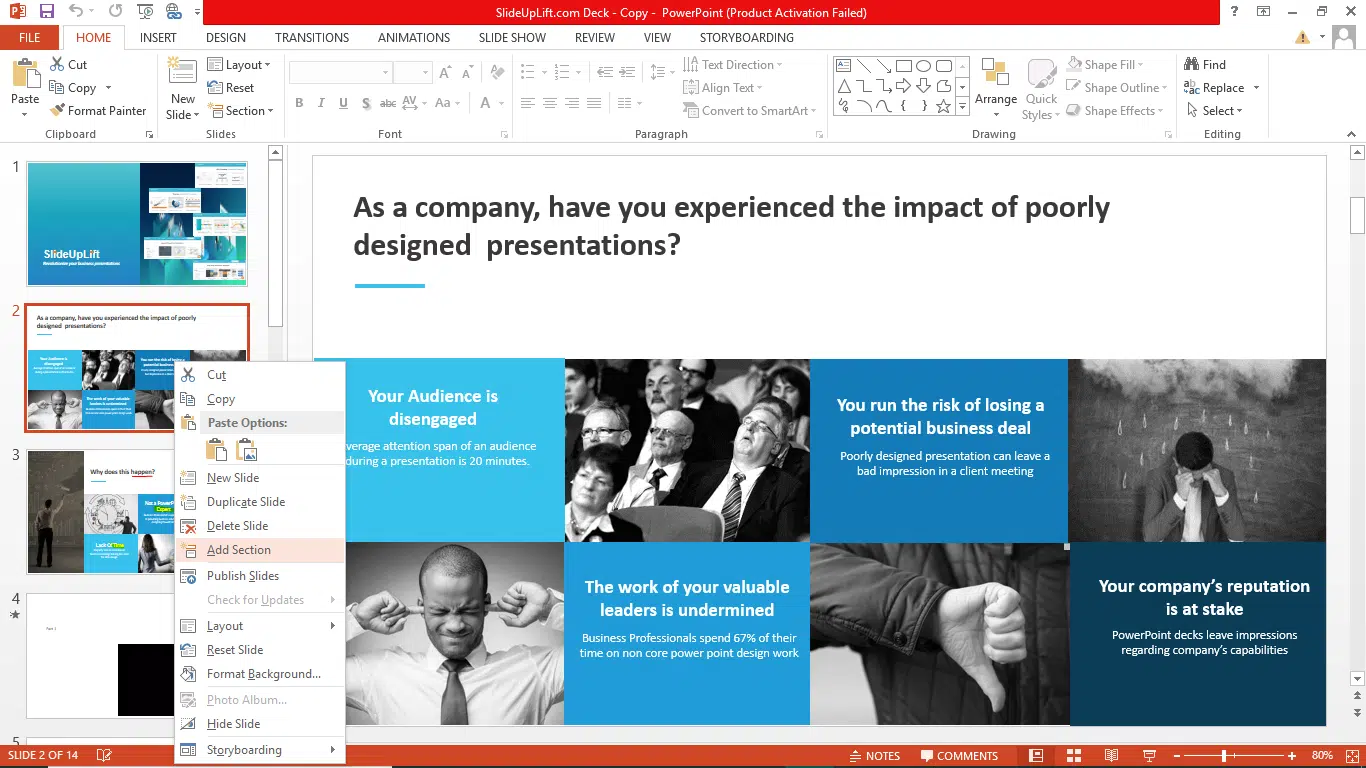1366x768 pixels.
Task: Toggle Hide Slide in the context menu
Action: point(233,724)
